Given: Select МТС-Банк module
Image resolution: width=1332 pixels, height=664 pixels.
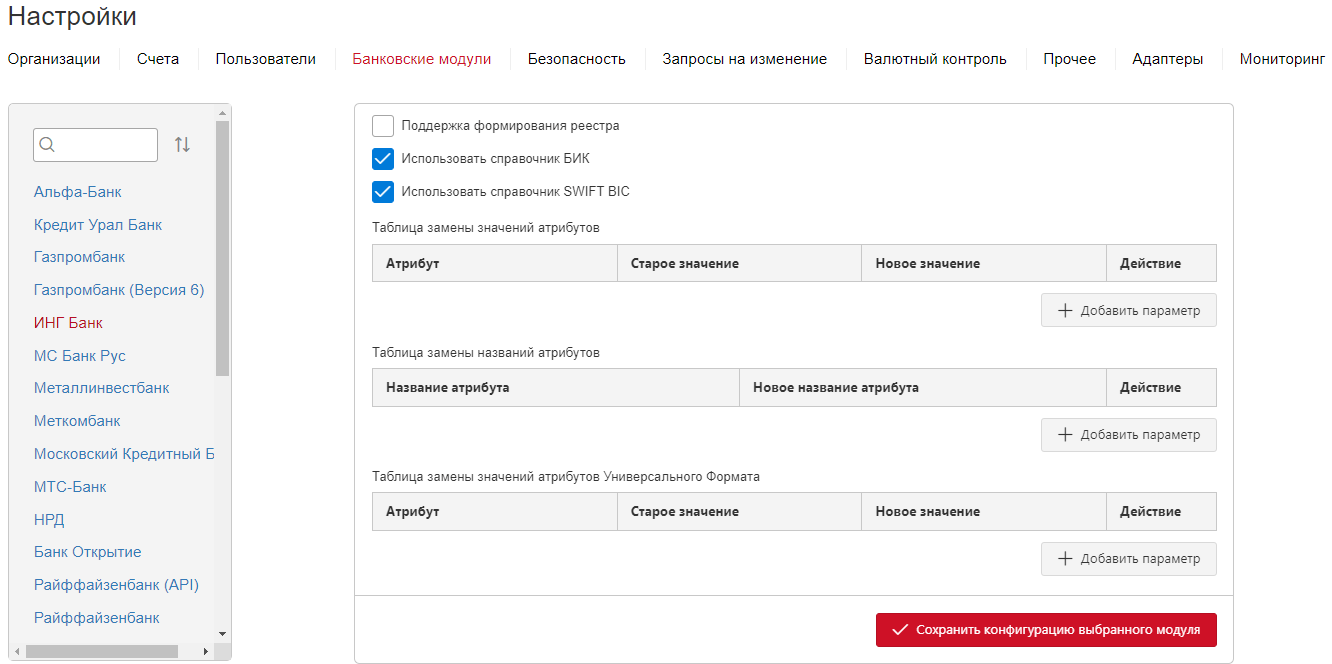Looking at the screenshot, I should point(70,487).
